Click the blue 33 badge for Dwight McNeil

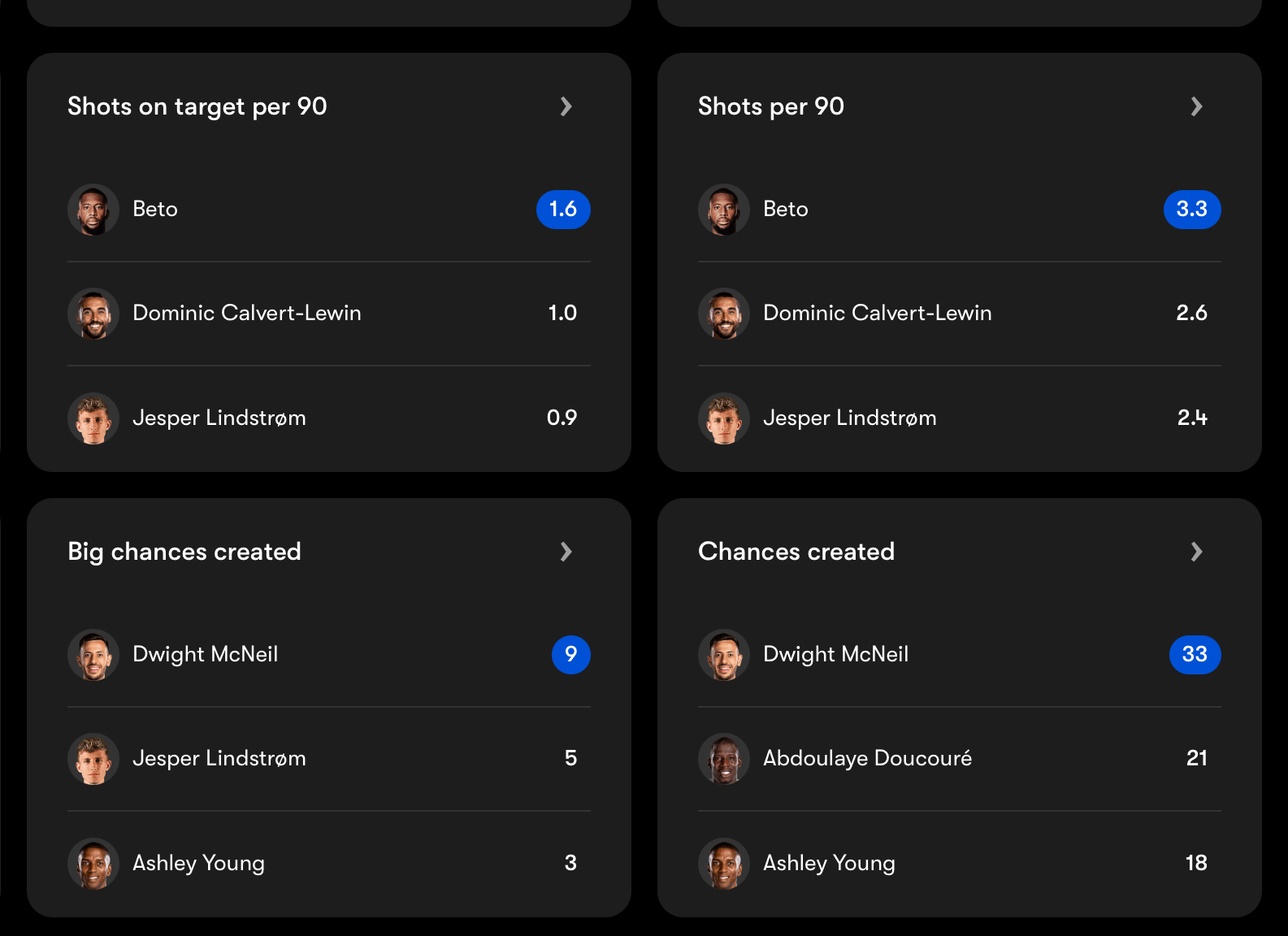[x=1195, y=655]
